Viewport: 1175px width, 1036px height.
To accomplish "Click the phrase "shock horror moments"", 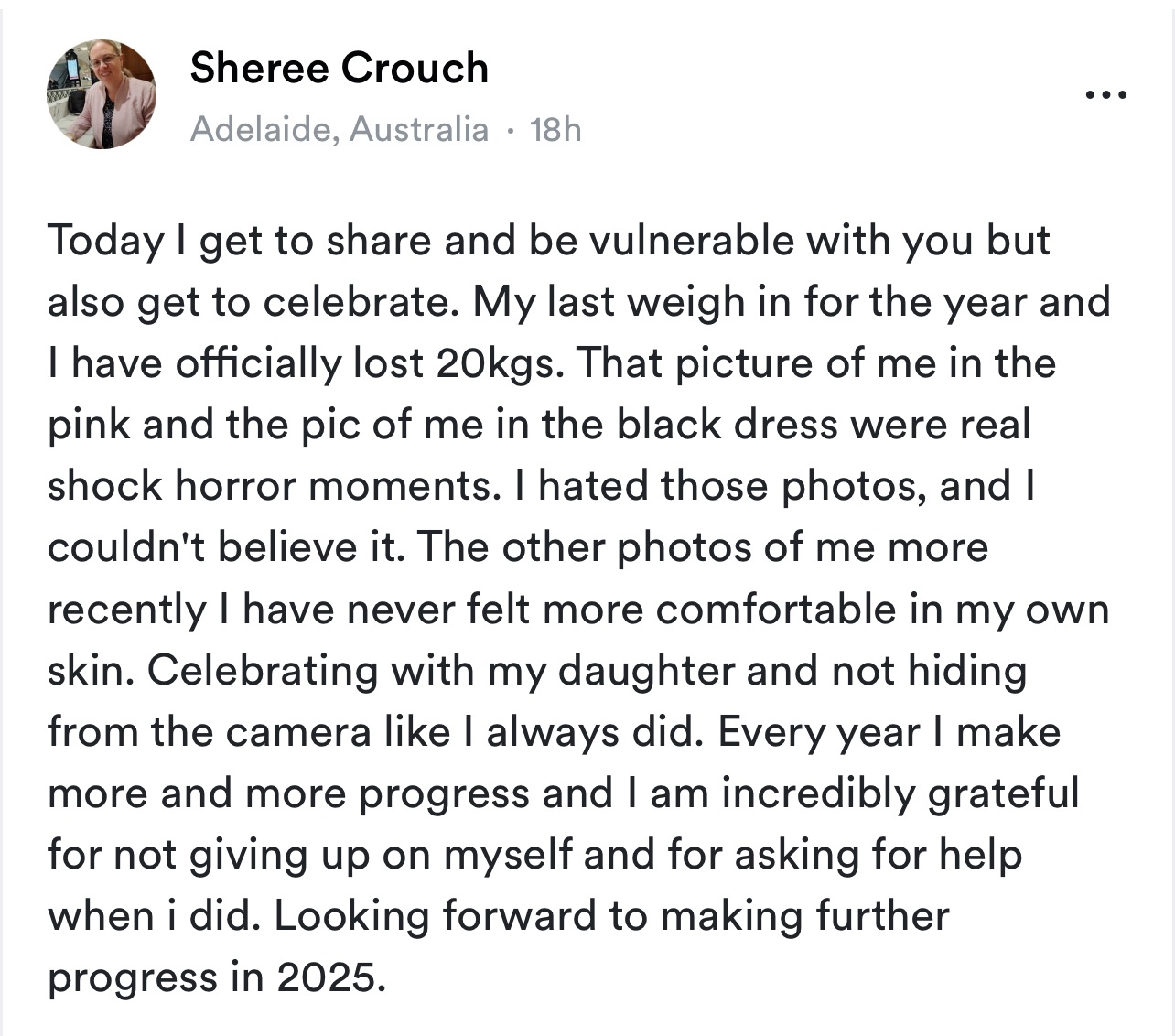I will pos(270,486).
